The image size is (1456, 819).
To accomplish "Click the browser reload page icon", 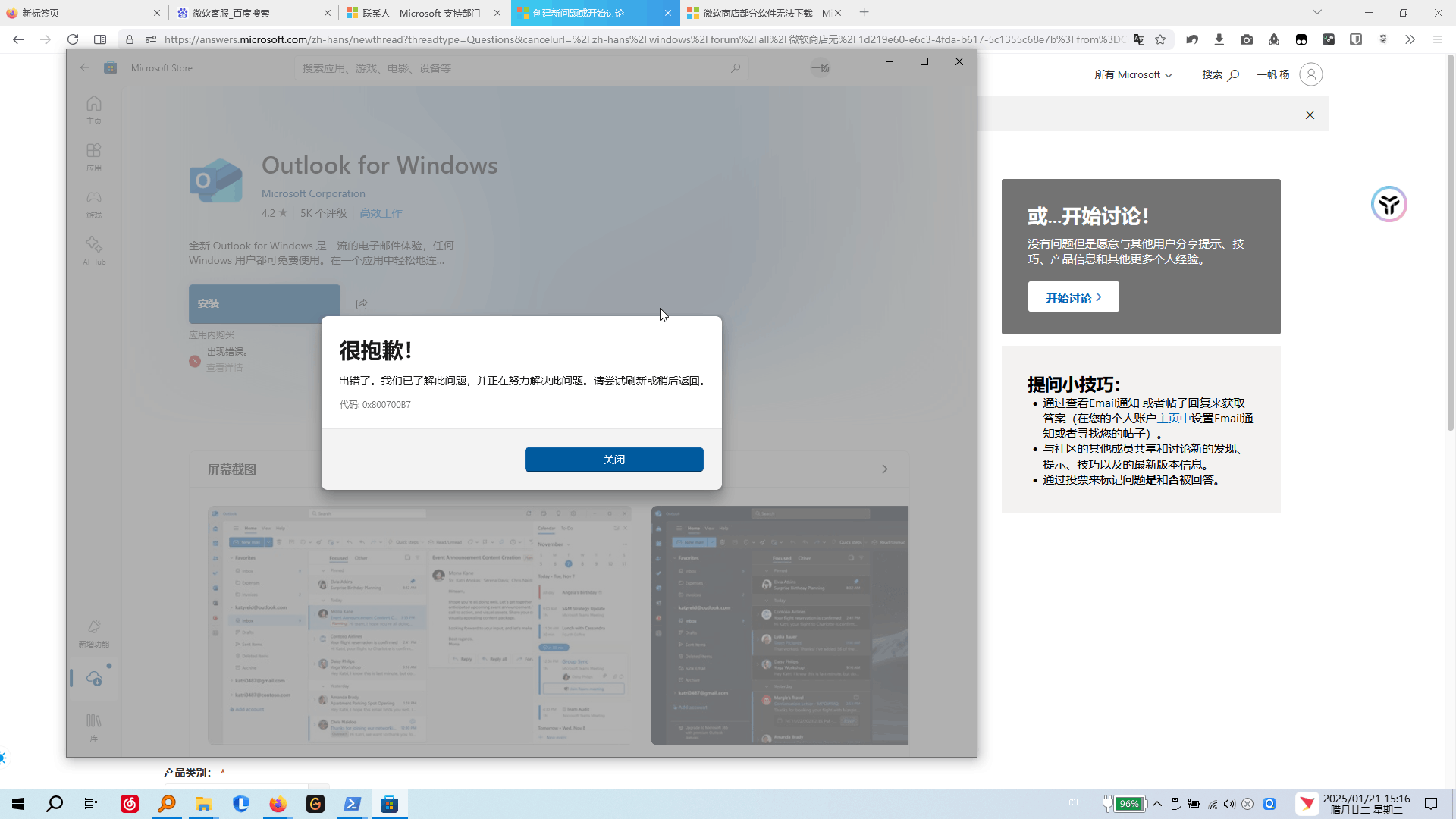I will pos(73,39).
